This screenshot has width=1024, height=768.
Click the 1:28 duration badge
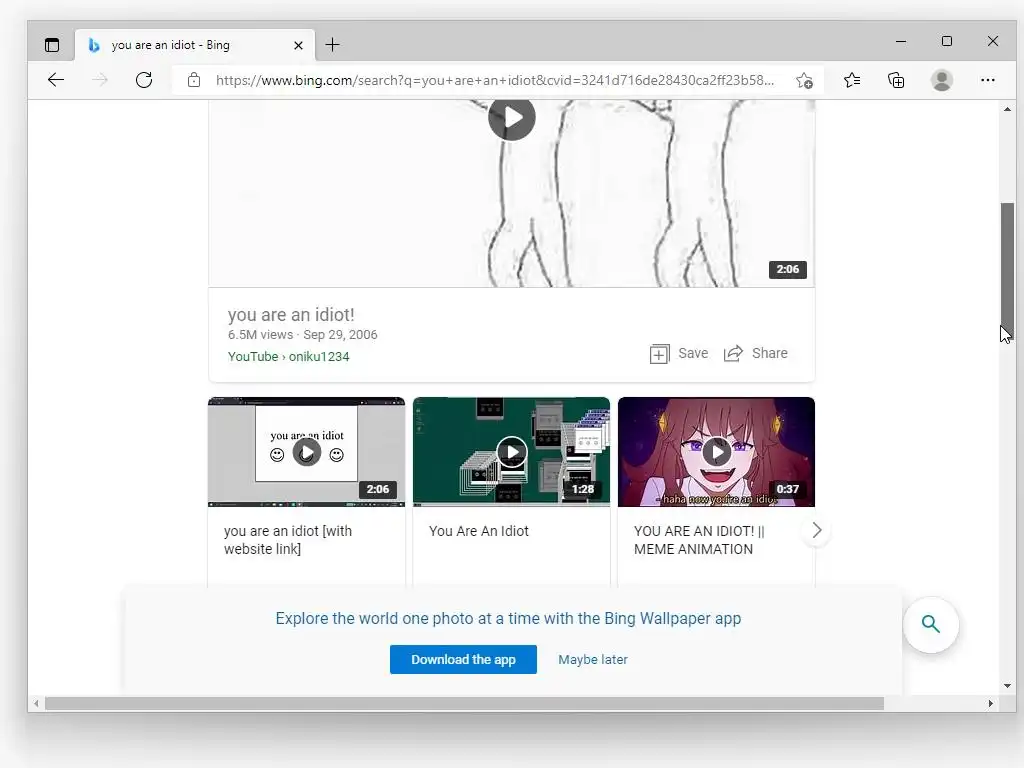pos(583,489)
